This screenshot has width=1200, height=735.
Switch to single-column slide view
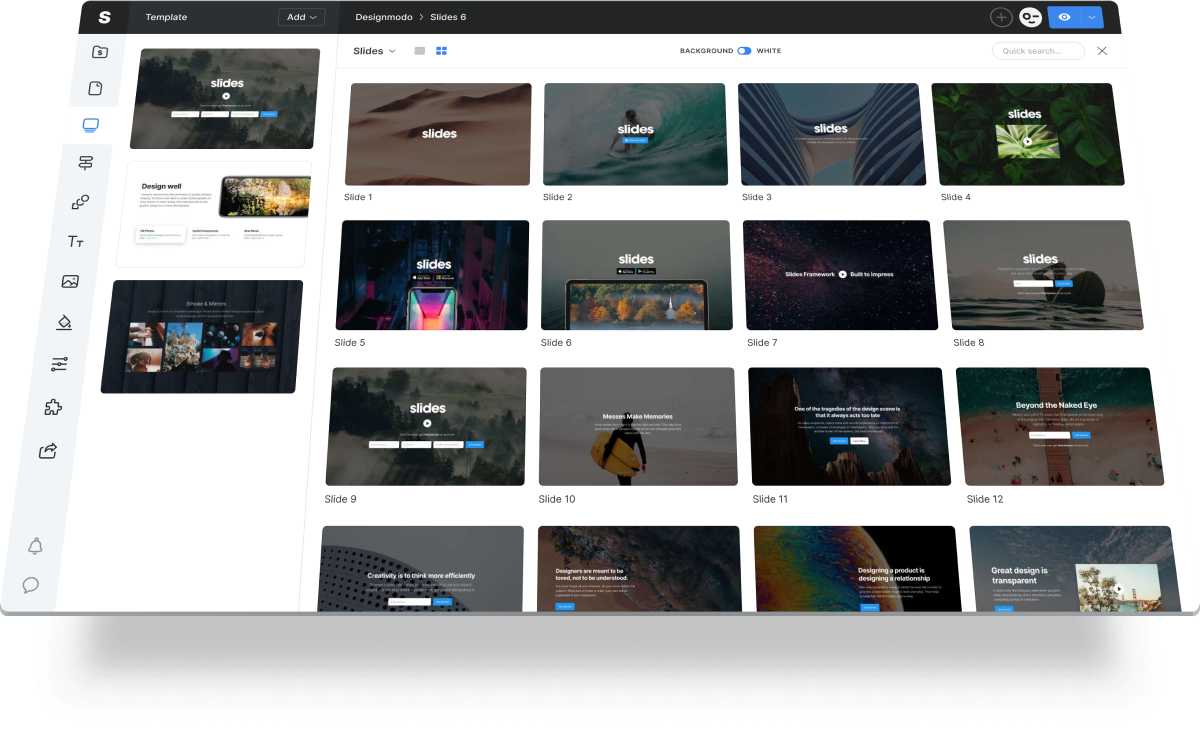419,50
